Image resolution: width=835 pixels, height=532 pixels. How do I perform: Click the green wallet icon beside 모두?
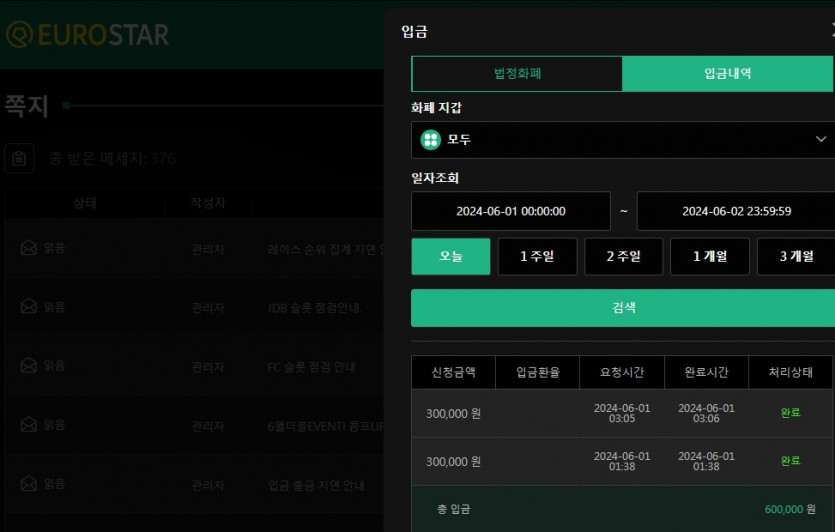(430, 140)
